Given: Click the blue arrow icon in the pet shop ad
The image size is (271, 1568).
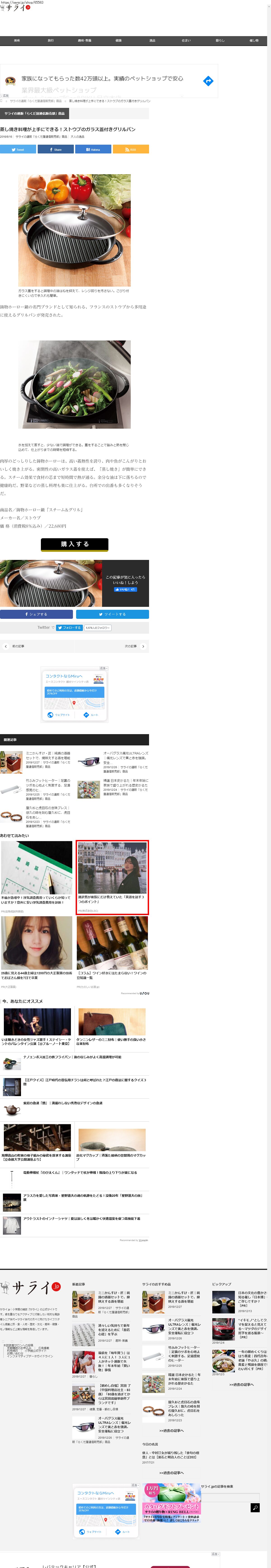Looking at the screenshot, I should click(x=208, y=81).
